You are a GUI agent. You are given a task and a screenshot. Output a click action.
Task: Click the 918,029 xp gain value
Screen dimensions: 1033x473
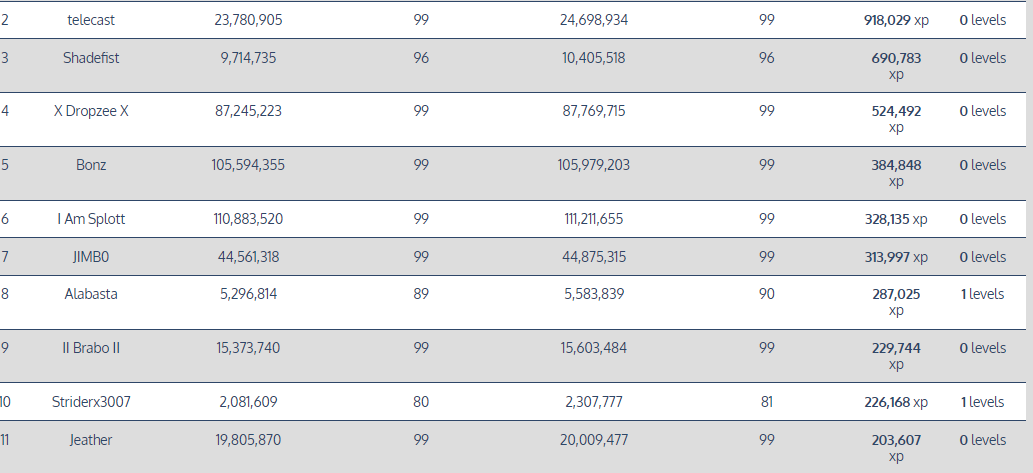(x=896, y=20)
